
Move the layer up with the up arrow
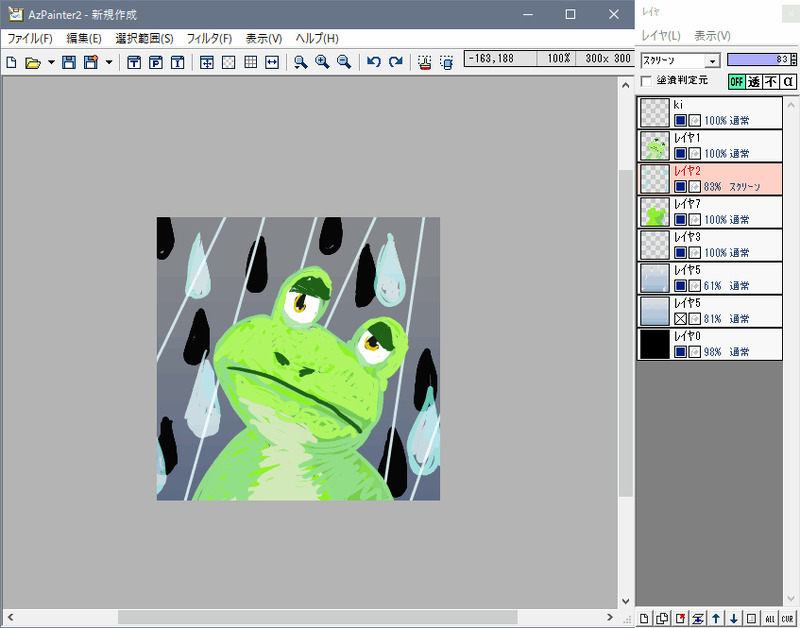coord(716,618)
